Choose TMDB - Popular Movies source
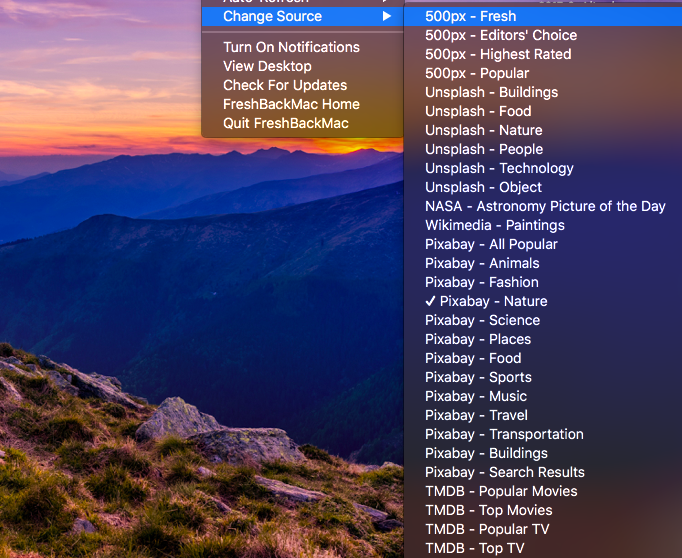 pos(501,491)
